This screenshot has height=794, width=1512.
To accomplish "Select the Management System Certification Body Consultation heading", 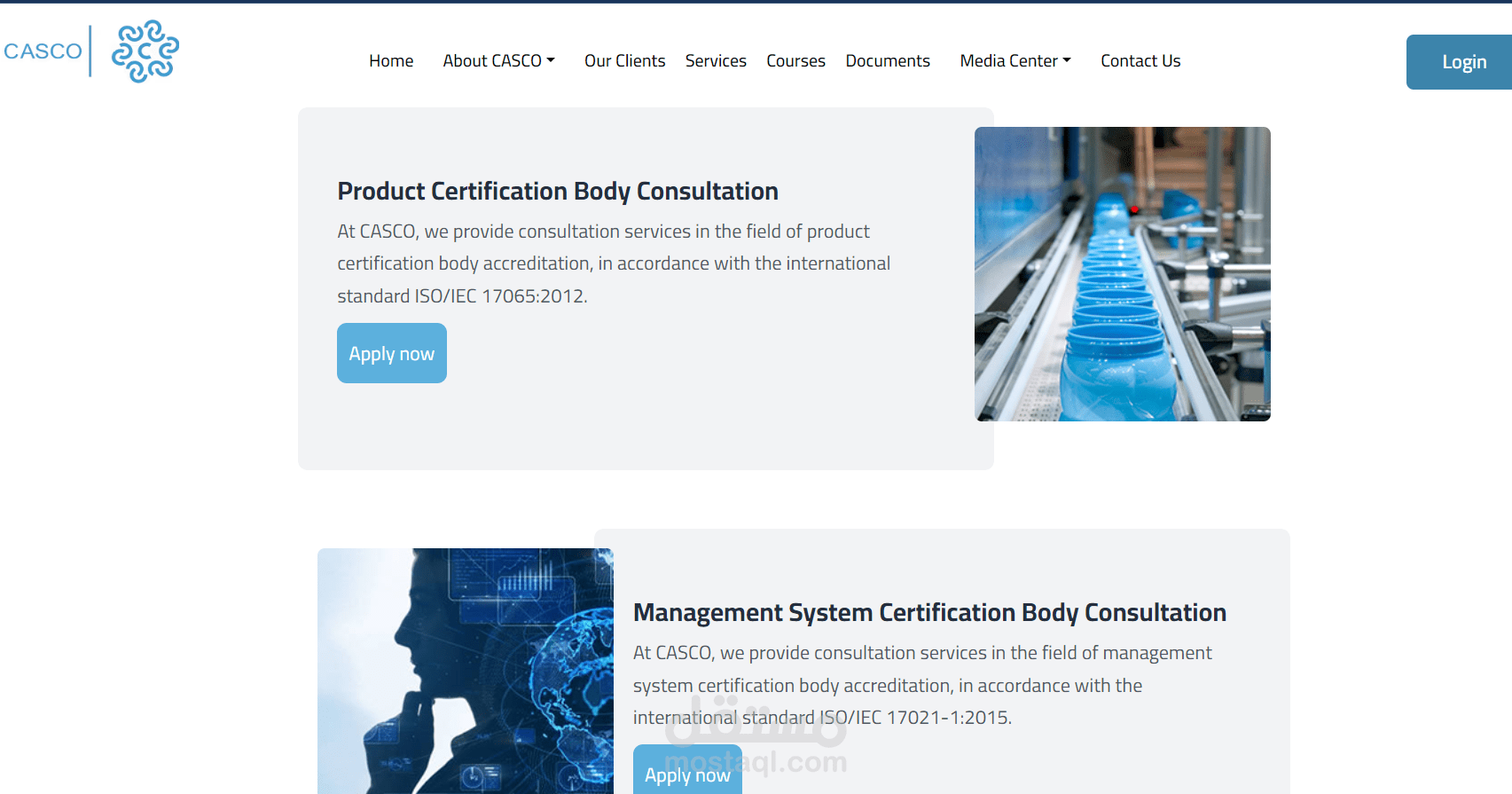I will point(929,613).
